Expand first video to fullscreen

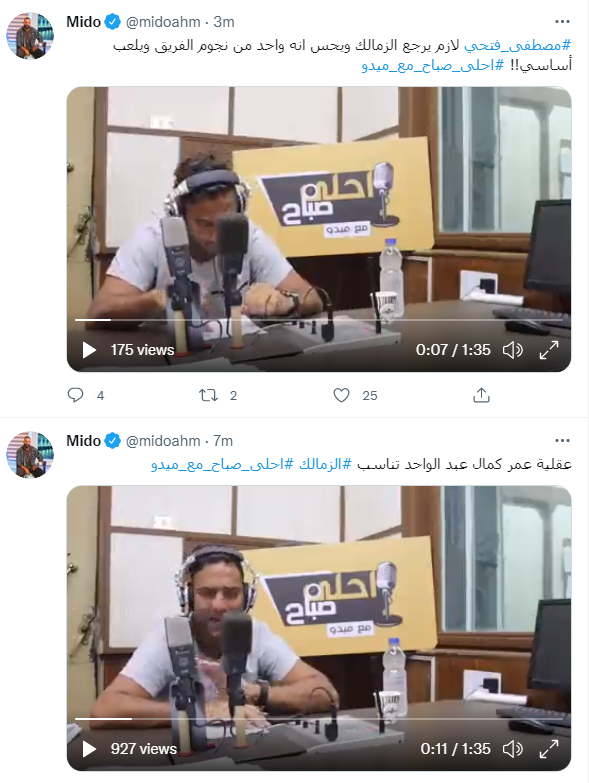(549, 350)
